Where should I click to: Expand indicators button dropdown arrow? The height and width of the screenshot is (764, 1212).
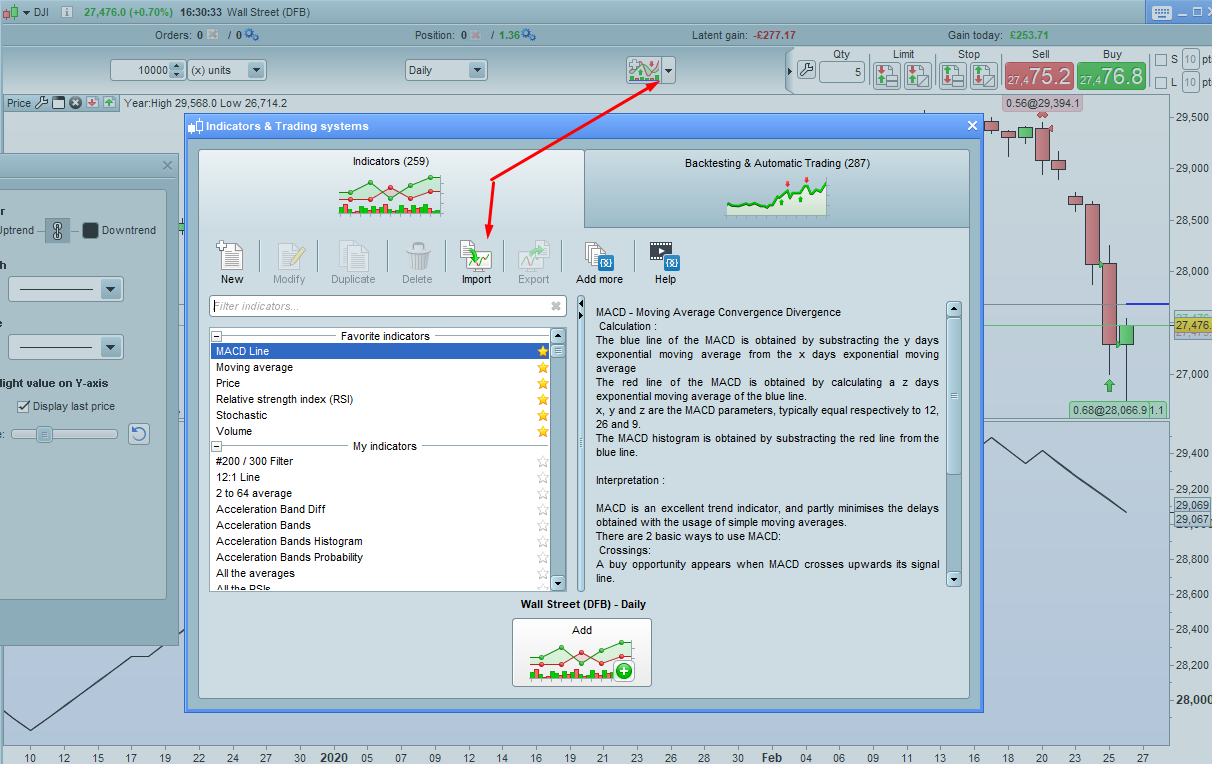click(x=669, y=70)
